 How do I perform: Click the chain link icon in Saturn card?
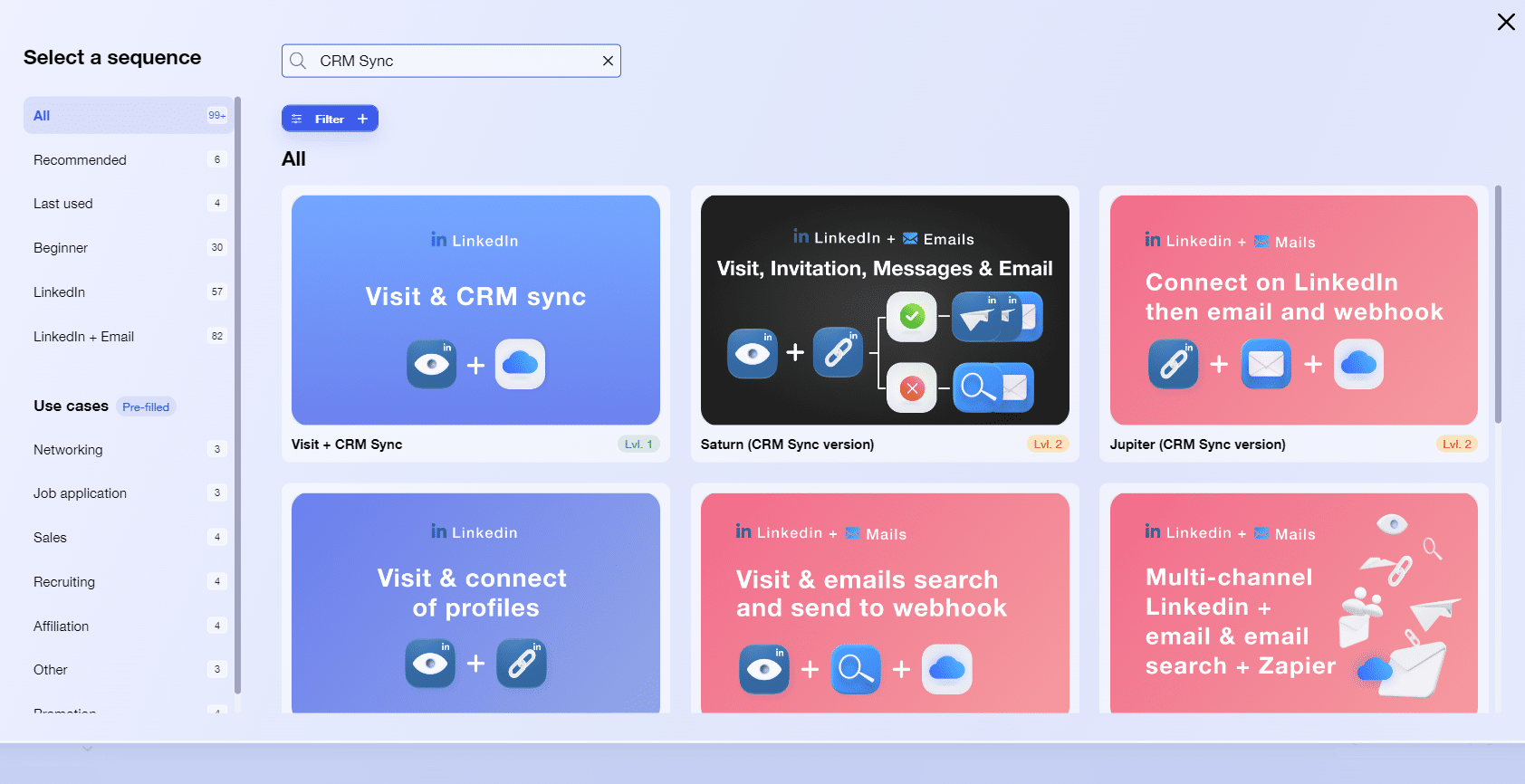(x=838, y=352)
